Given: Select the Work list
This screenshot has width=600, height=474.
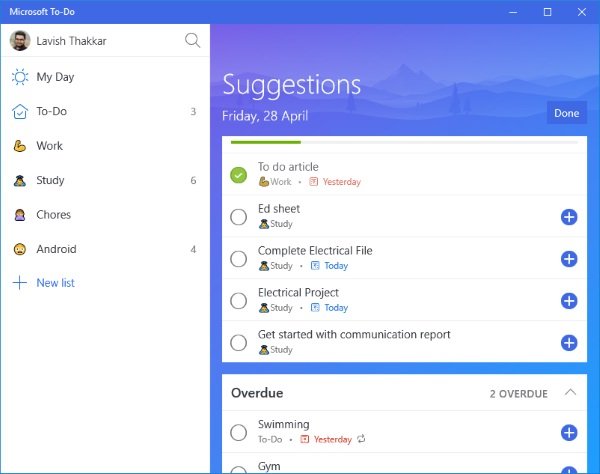Looking at the screenshot, I should point(105,146).
